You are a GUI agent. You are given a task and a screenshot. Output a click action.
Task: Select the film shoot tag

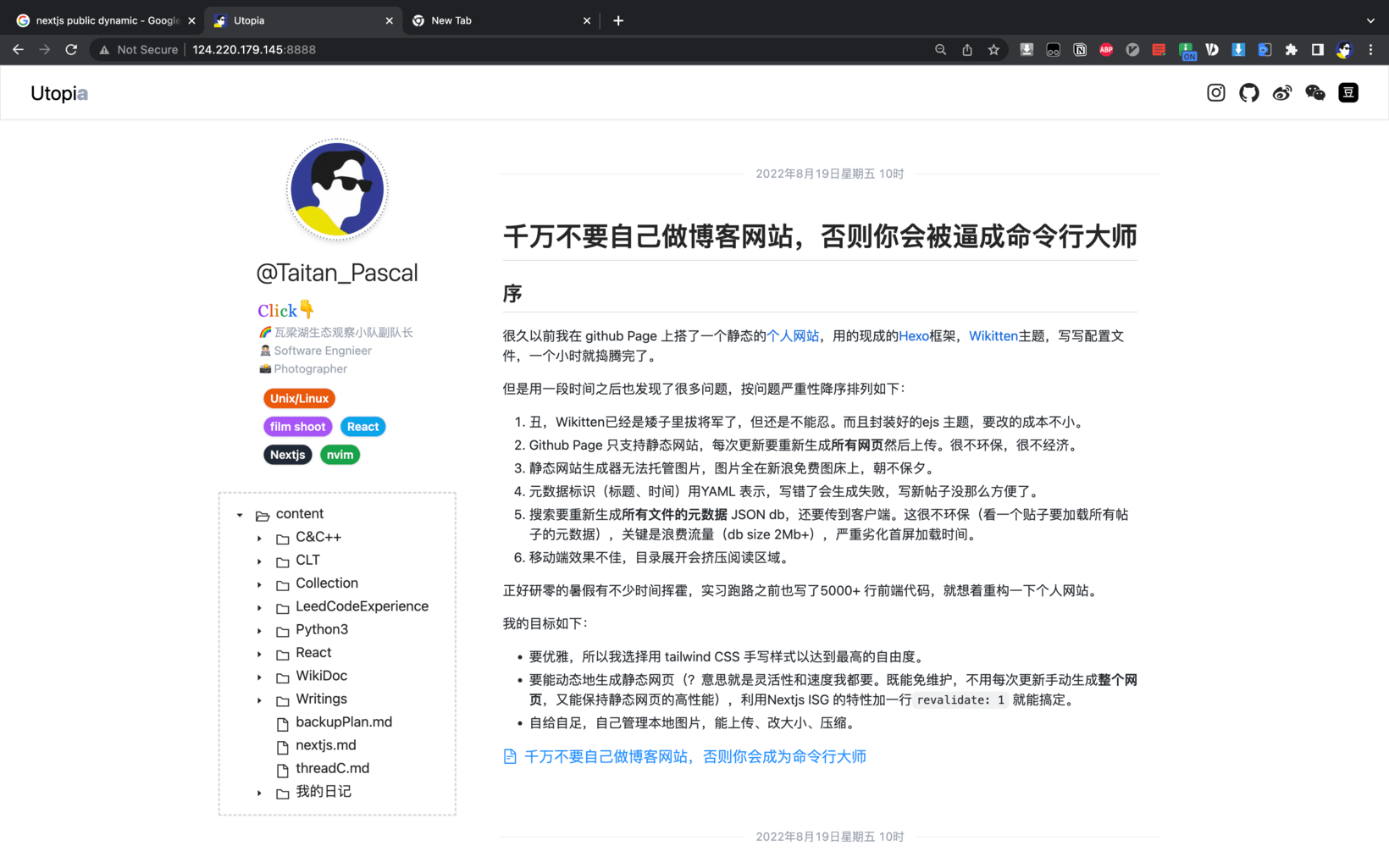297,427
